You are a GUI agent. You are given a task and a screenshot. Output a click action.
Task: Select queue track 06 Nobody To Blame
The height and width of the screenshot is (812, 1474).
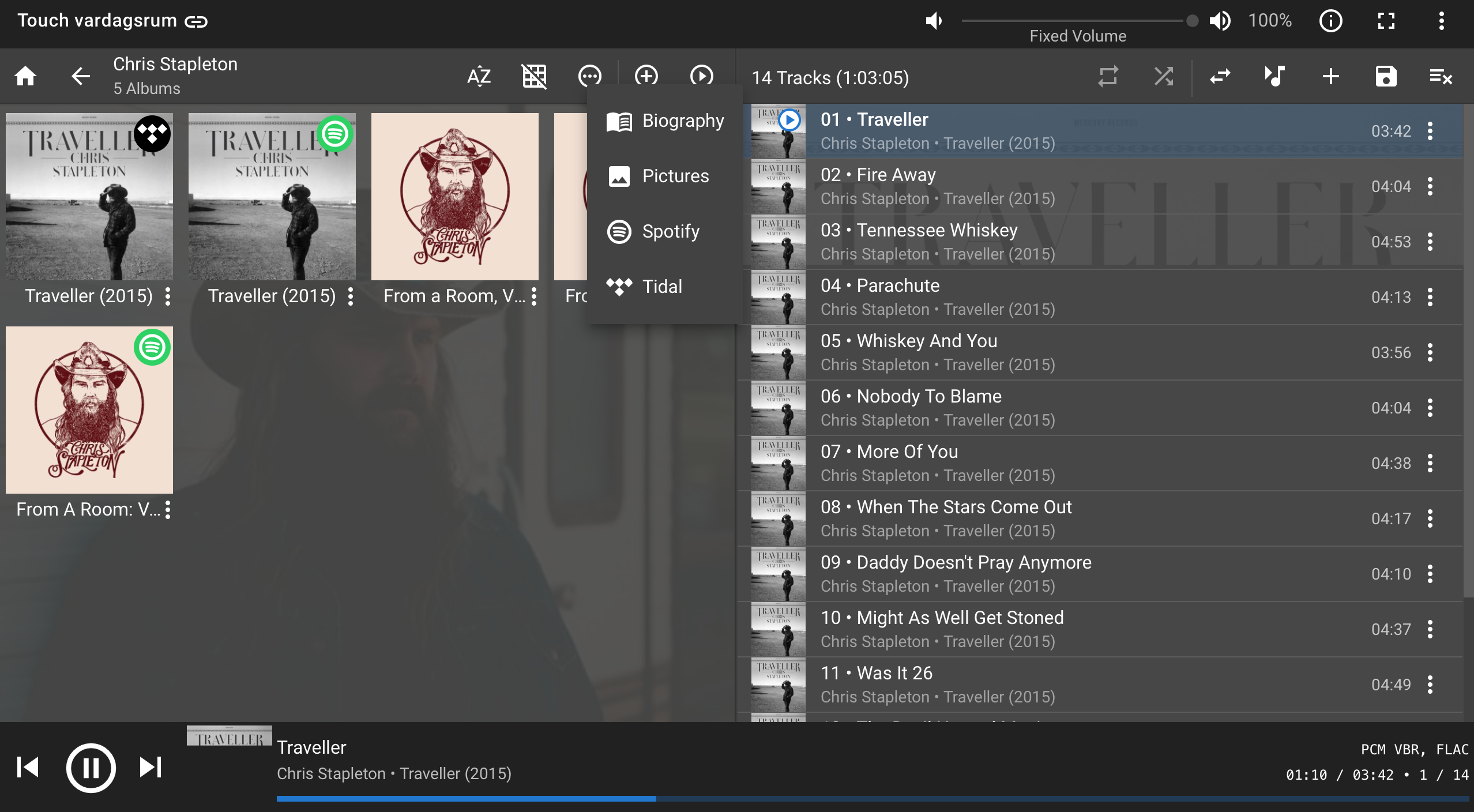point(1101,408)
